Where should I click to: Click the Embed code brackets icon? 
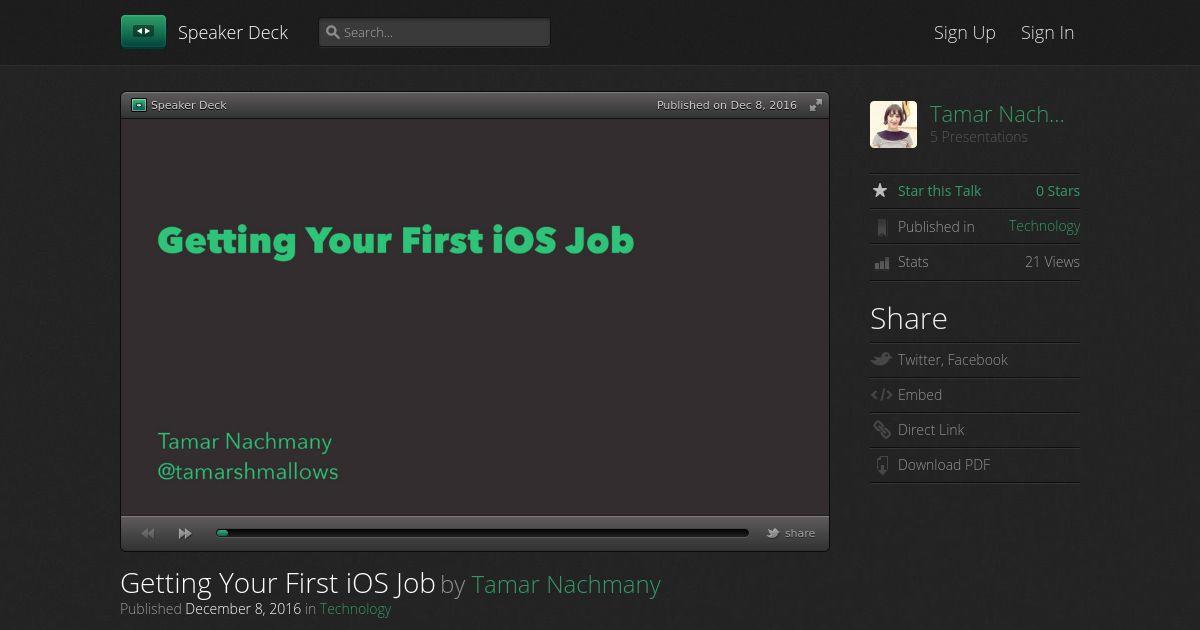[x=881, y=395]
